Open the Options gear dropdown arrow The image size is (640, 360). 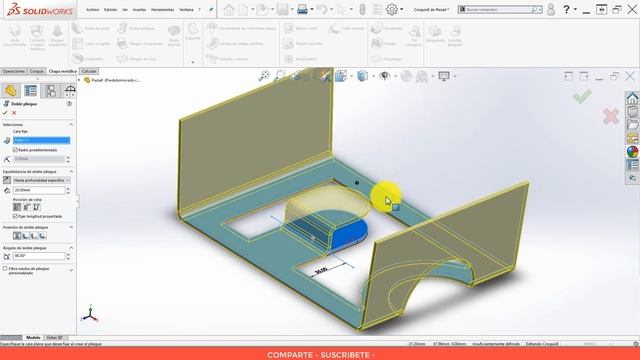(x=402, y=9)
